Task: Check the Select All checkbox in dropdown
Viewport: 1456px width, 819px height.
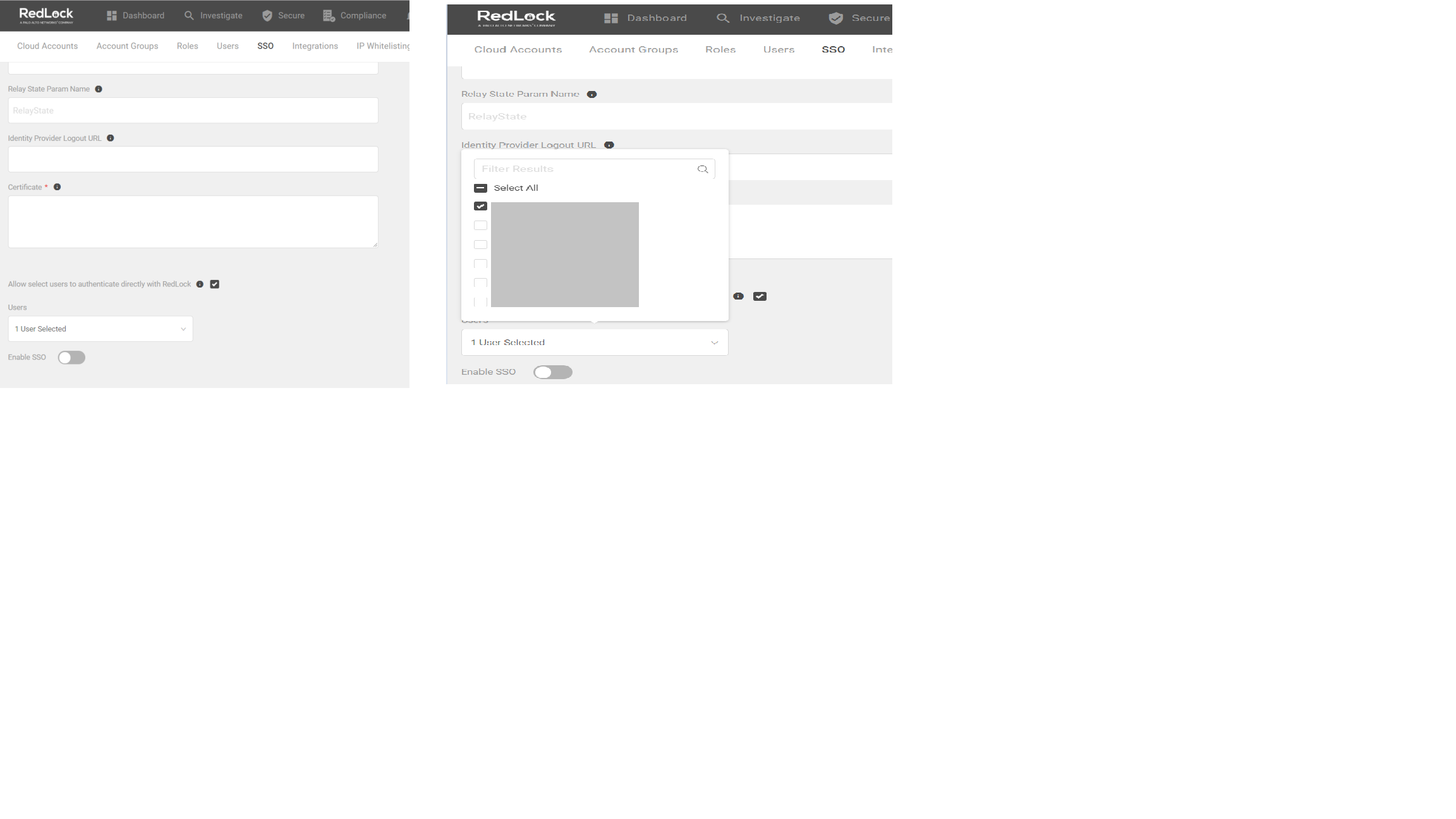Action: [480, 188]
